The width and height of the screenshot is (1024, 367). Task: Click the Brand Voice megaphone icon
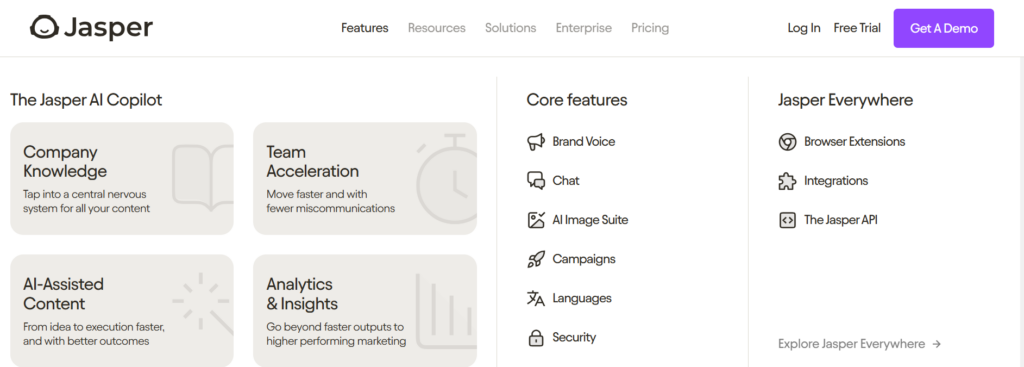pyautogui.click(x=536, y=142)
